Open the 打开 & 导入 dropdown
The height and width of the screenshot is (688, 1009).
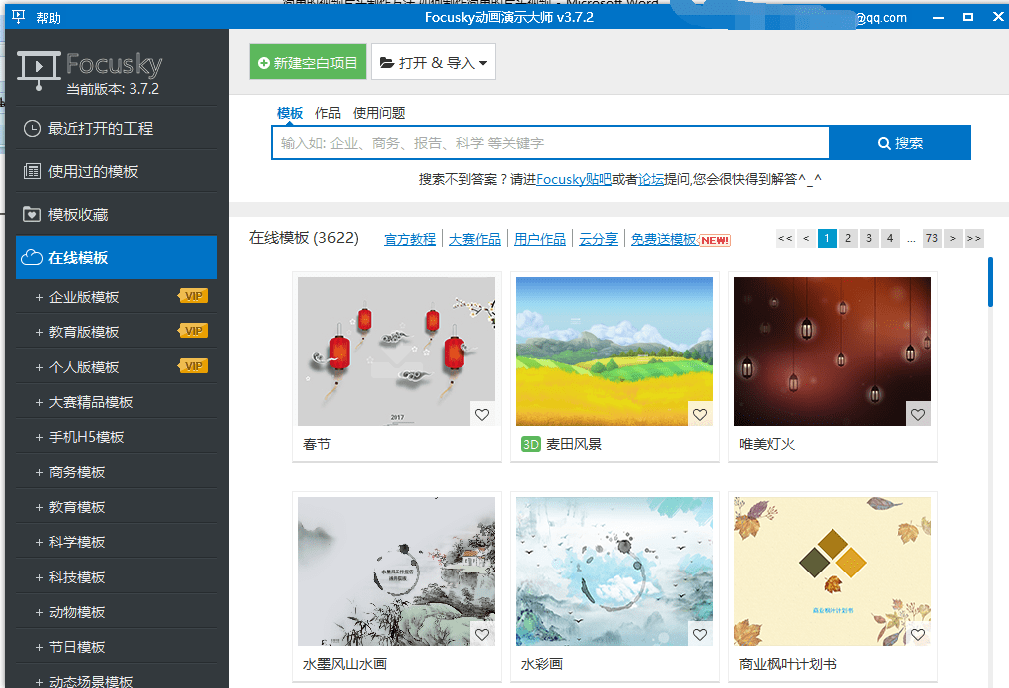click(433, 62)
